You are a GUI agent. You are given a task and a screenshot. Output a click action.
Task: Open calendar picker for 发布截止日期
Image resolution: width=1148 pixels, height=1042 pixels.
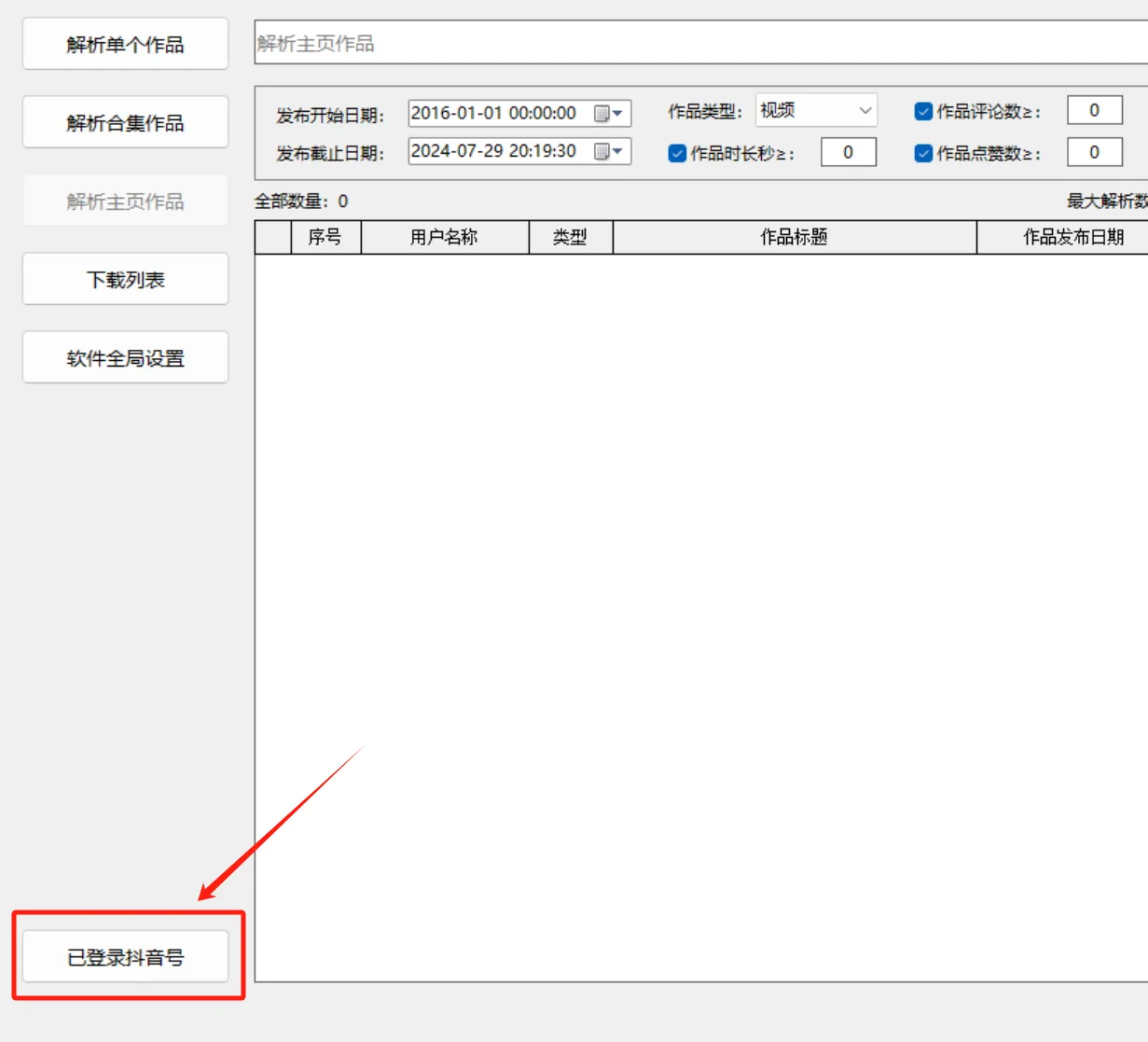tap(609, 151)
